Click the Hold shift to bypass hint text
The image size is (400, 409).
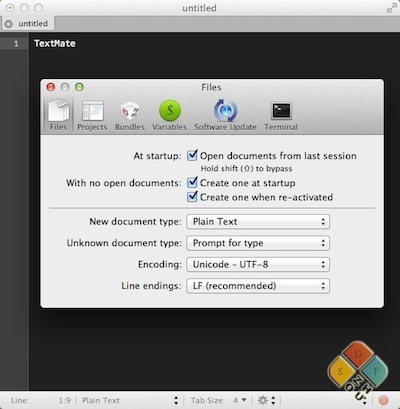click(246, 169)
